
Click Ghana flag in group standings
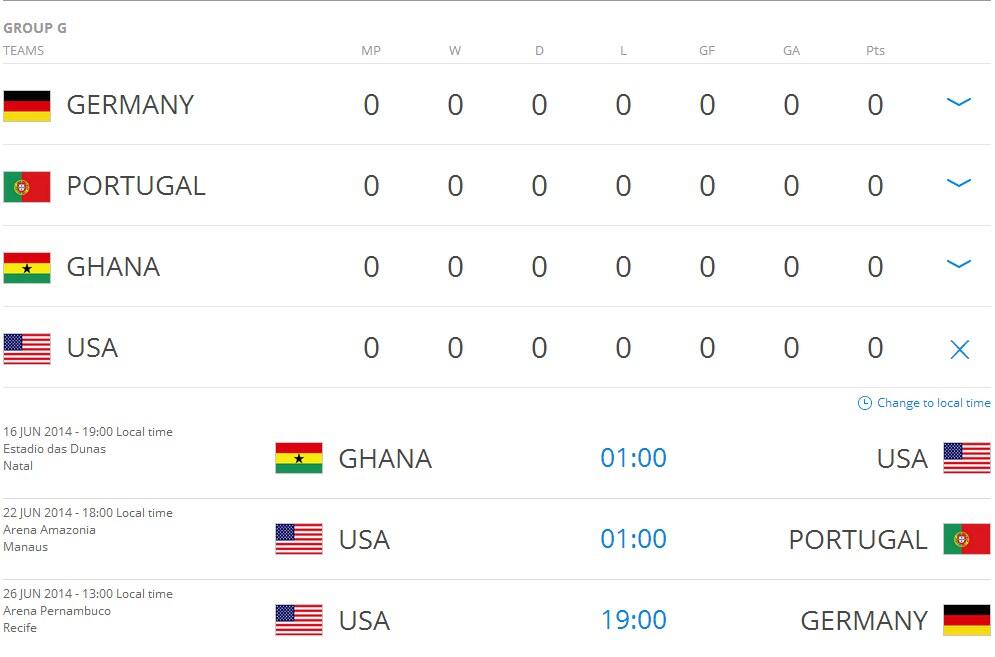pos(27,267)
